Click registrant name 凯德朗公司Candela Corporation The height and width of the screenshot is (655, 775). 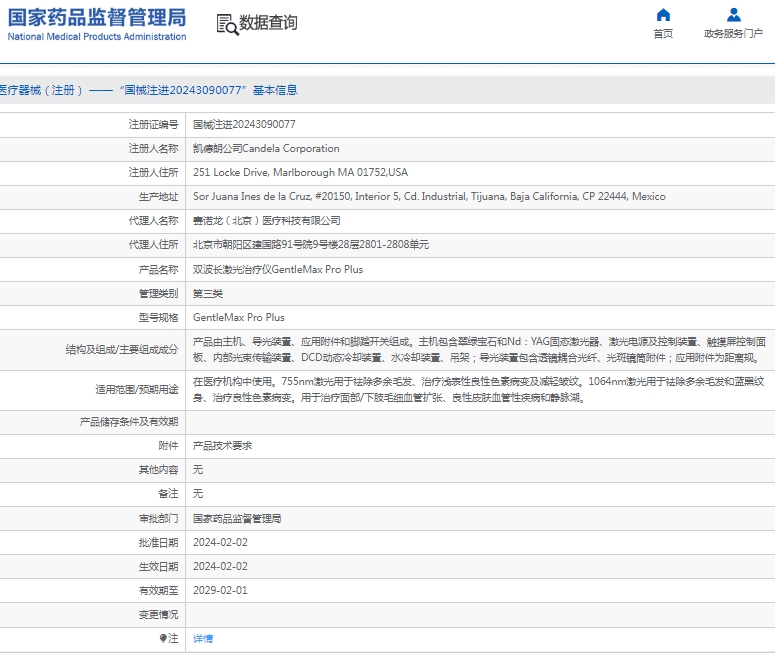(x=266, y=148)
